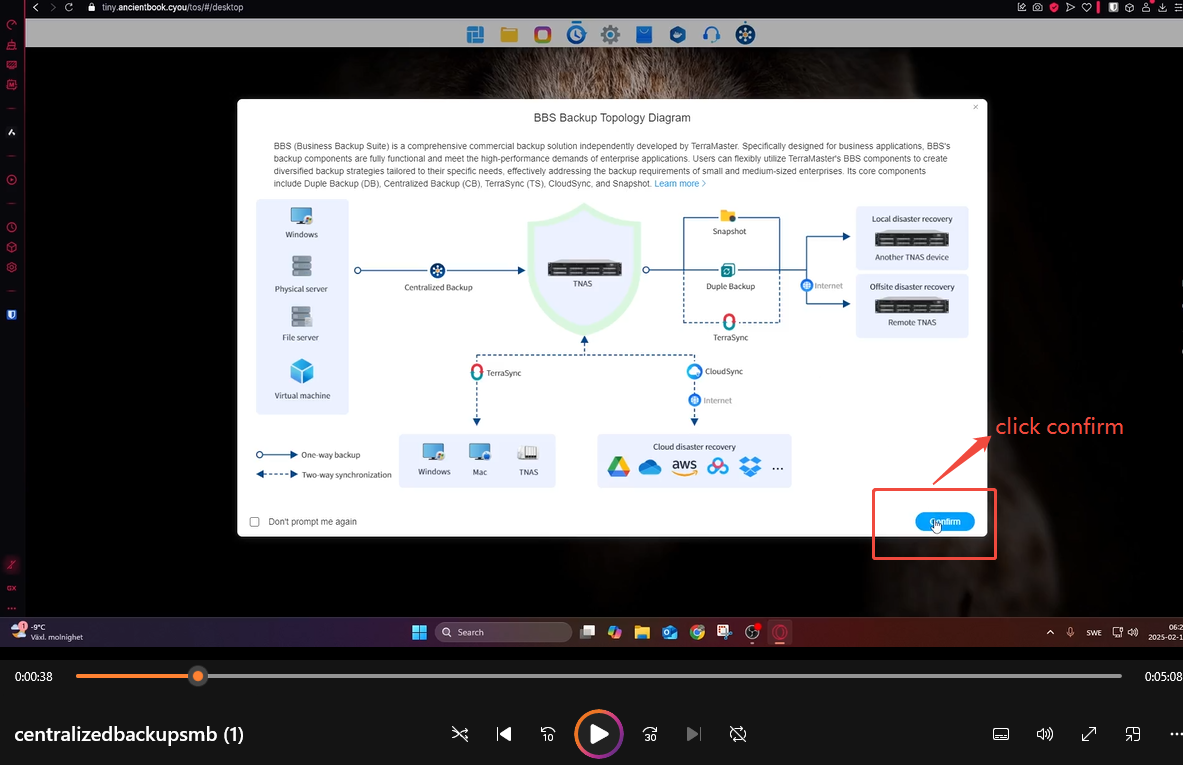Open the subtitles and captions button
Viewport: 1183px width, 765px height.
[1001, 734]
